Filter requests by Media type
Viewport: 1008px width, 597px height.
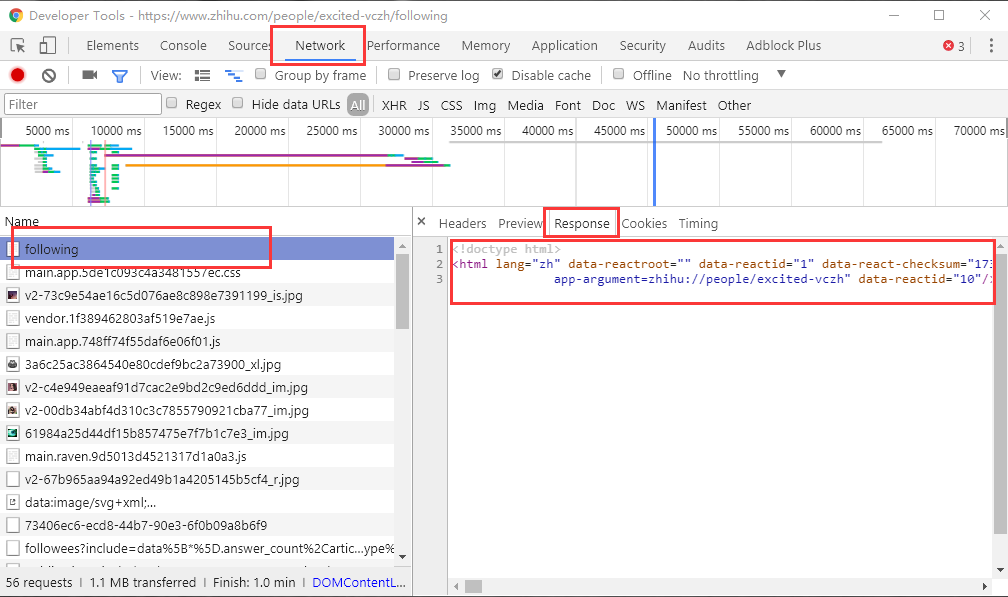(x=525, y=105)
